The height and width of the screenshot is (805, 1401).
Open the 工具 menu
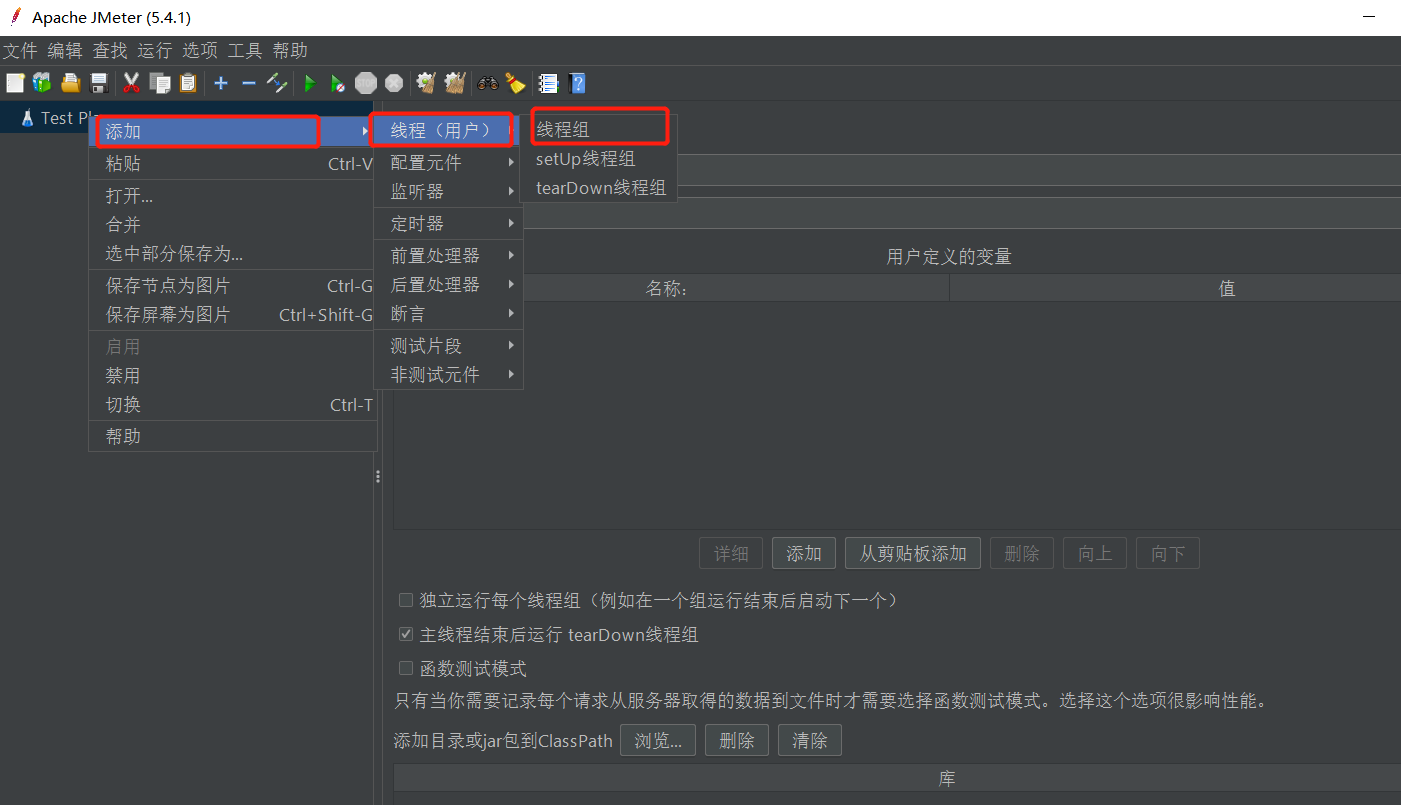tap(245, 51)
